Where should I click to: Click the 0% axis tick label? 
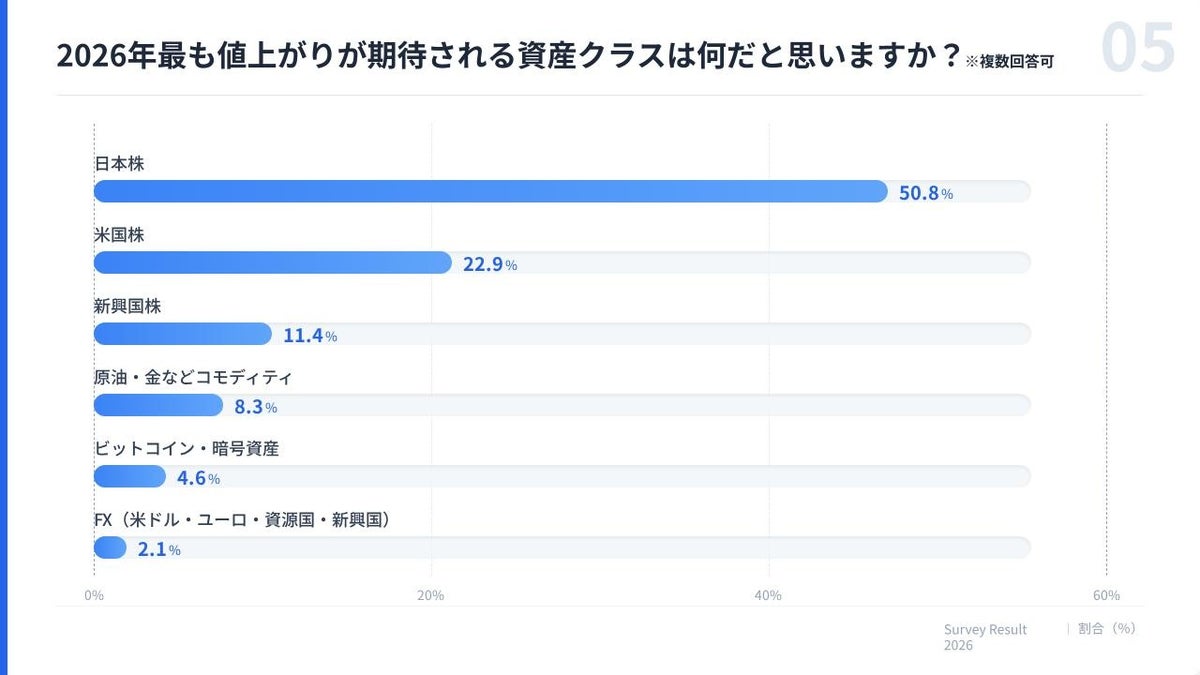(x=94, y=596)
